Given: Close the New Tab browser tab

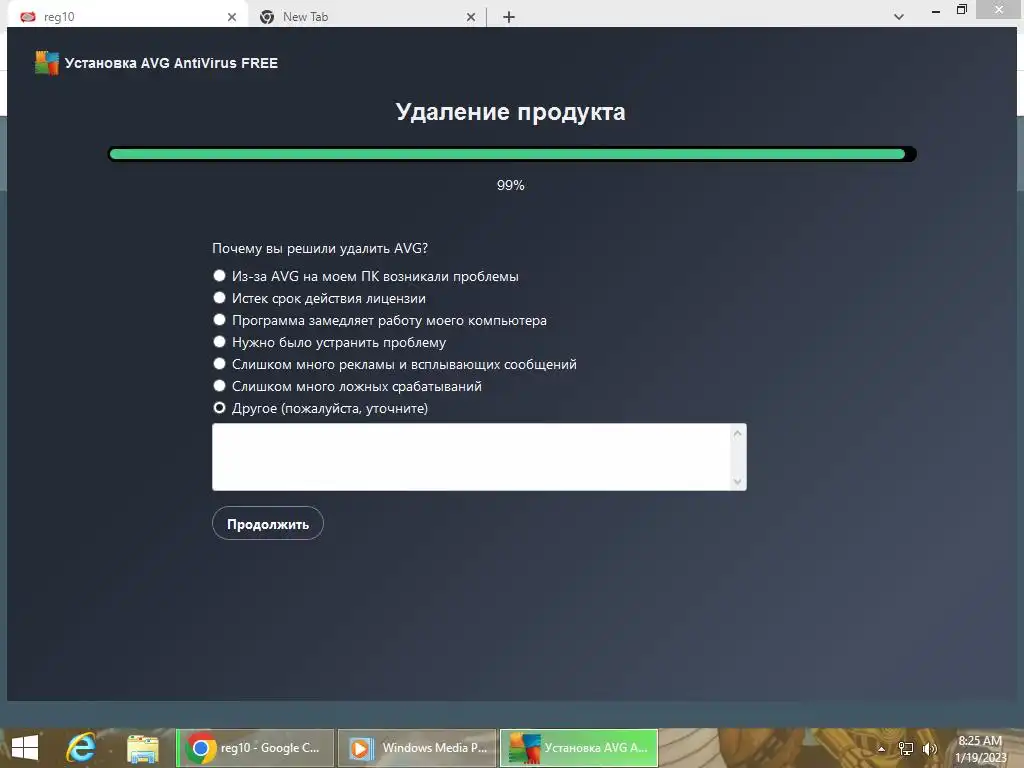Looking at the screenshot, I should 471,17.
